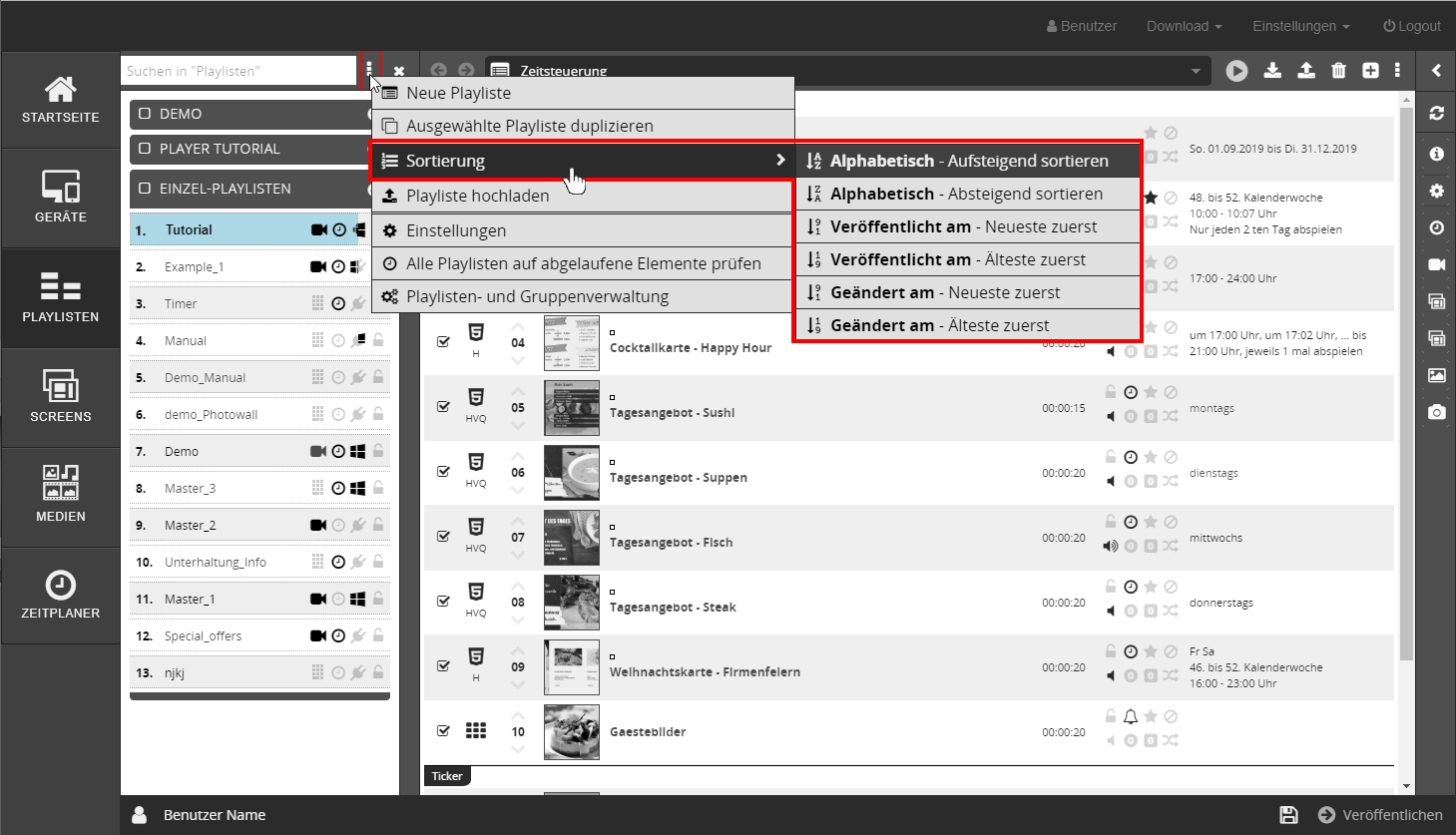Screen dimensions: 1456x835
Task: Go to Zeitplaner in left navigation
Action: point(61,595)
